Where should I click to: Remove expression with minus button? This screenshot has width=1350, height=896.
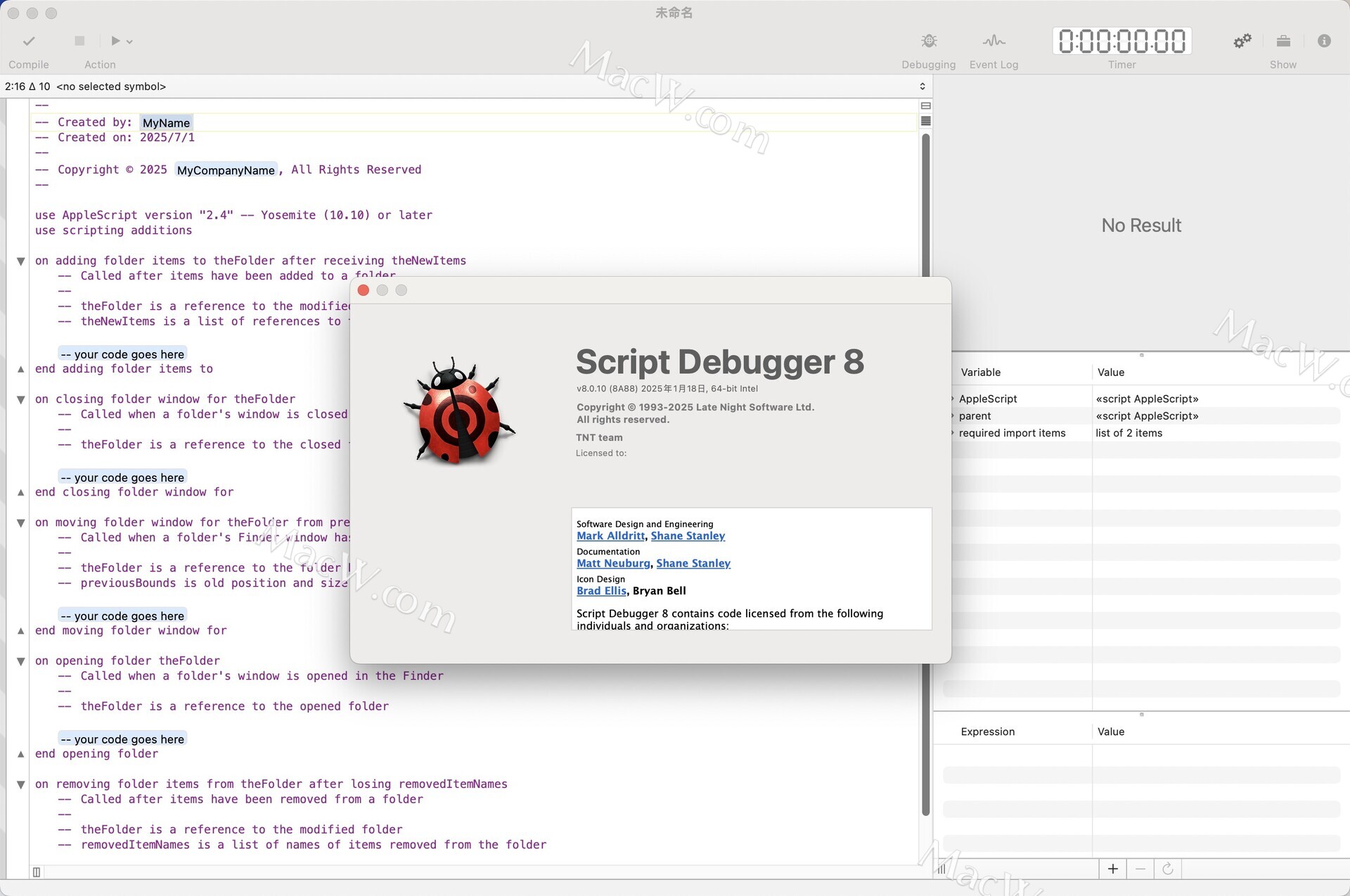click(x=1140, y=869)
